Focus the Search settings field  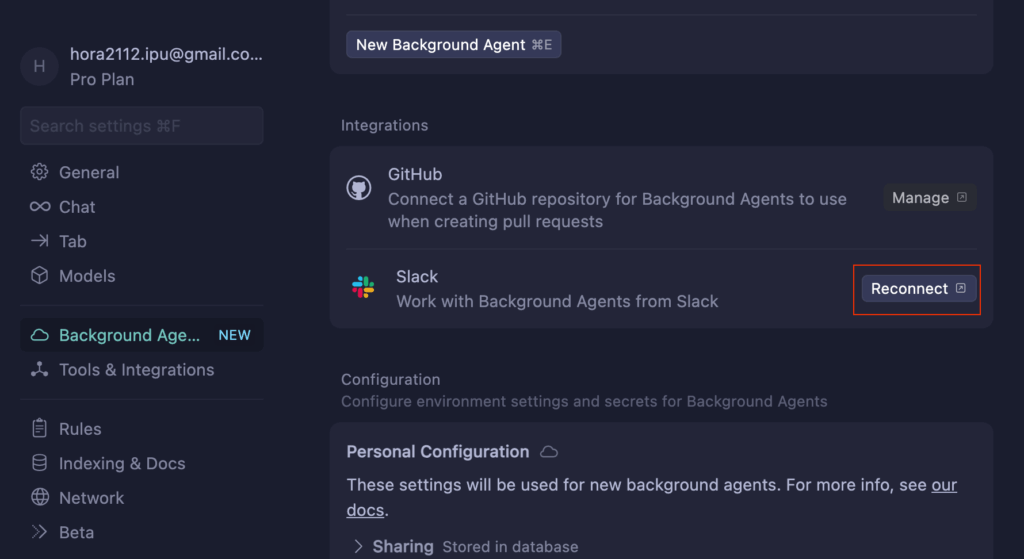tap(142, 125)
